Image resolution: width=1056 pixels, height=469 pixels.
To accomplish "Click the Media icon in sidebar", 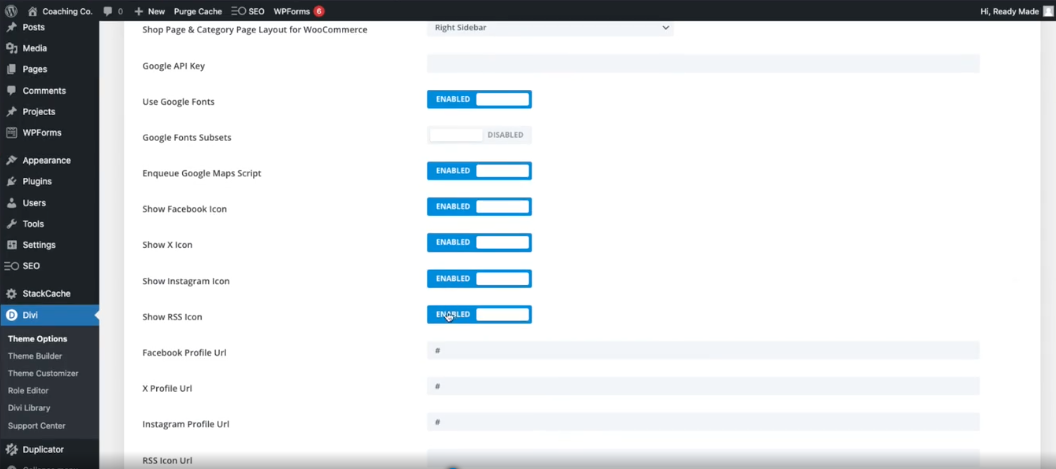I will click(11, 49).
